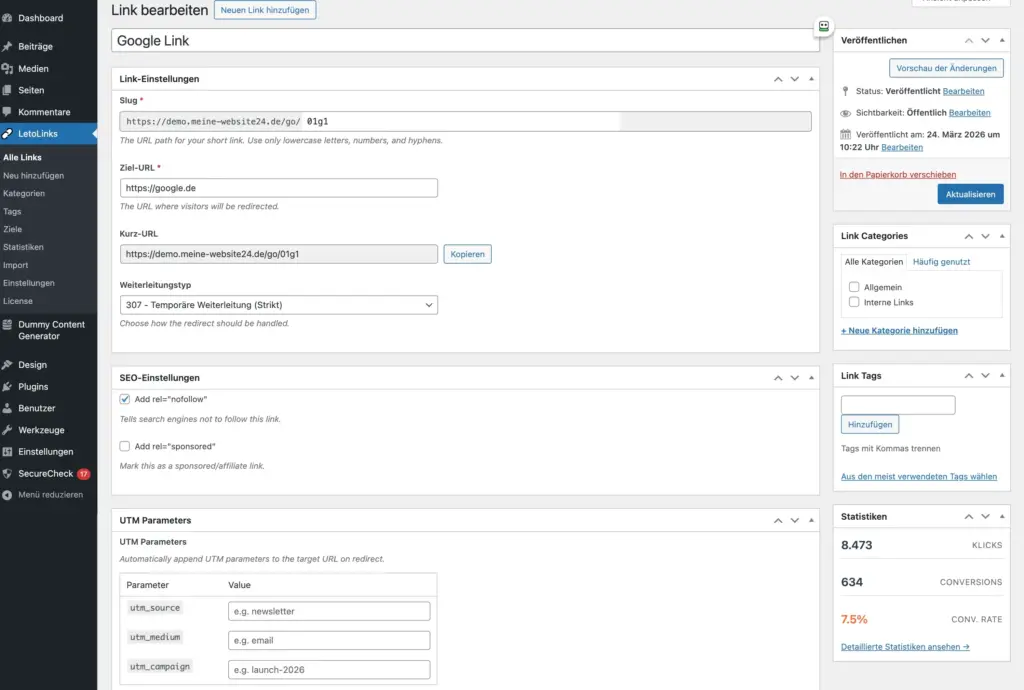
Task: Click the Aktualisieren button
Action: tap(970, 194)
